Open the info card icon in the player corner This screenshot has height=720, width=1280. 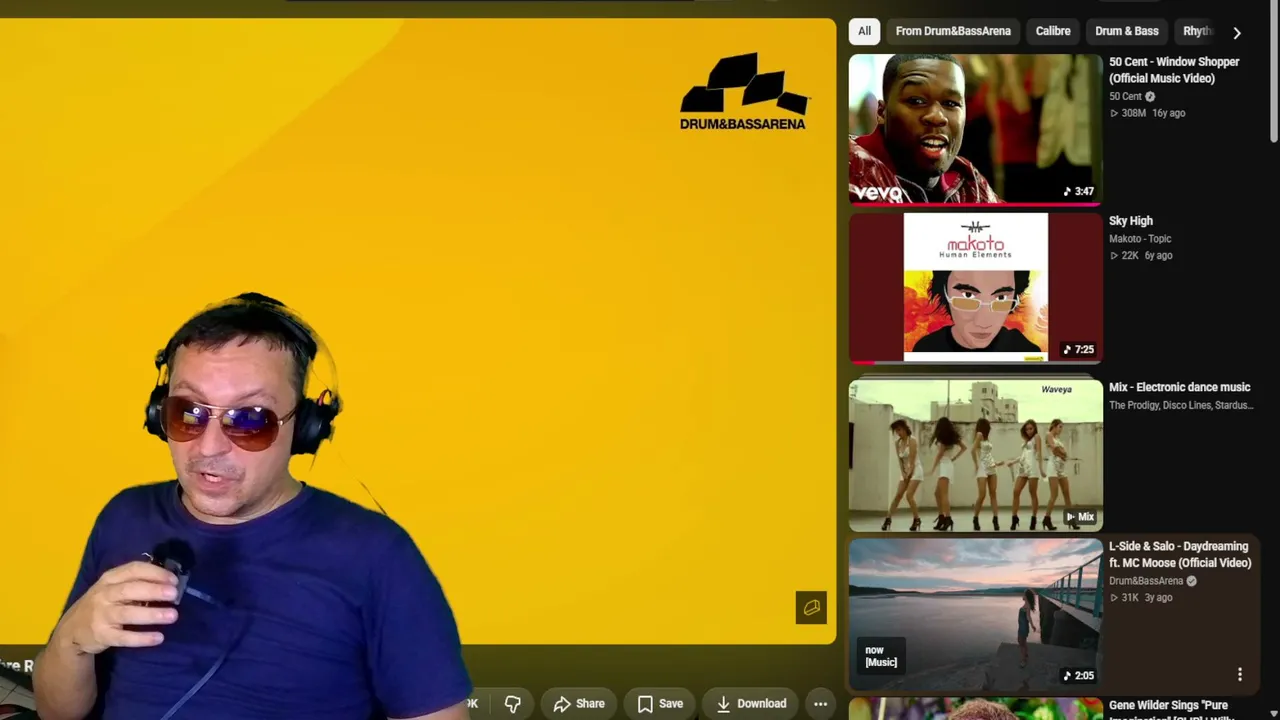pyautogui.click(x=811, y=607)
